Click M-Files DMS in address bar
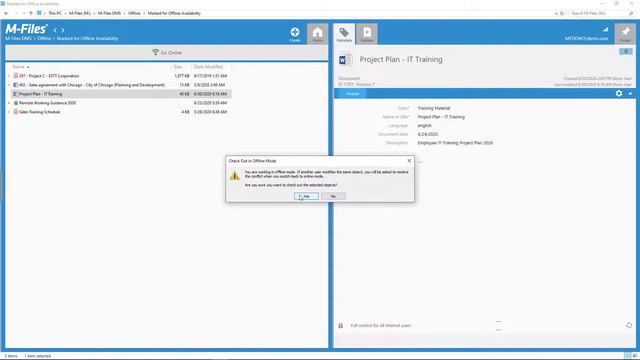The image size is (640, 360). [x=109, y=13]
